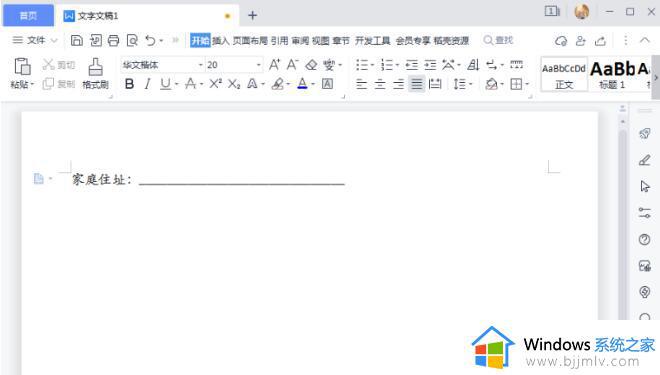Click the 查找 search box
Screen dimensions: 660x375
pyautogui.click(x=498, y=40)
